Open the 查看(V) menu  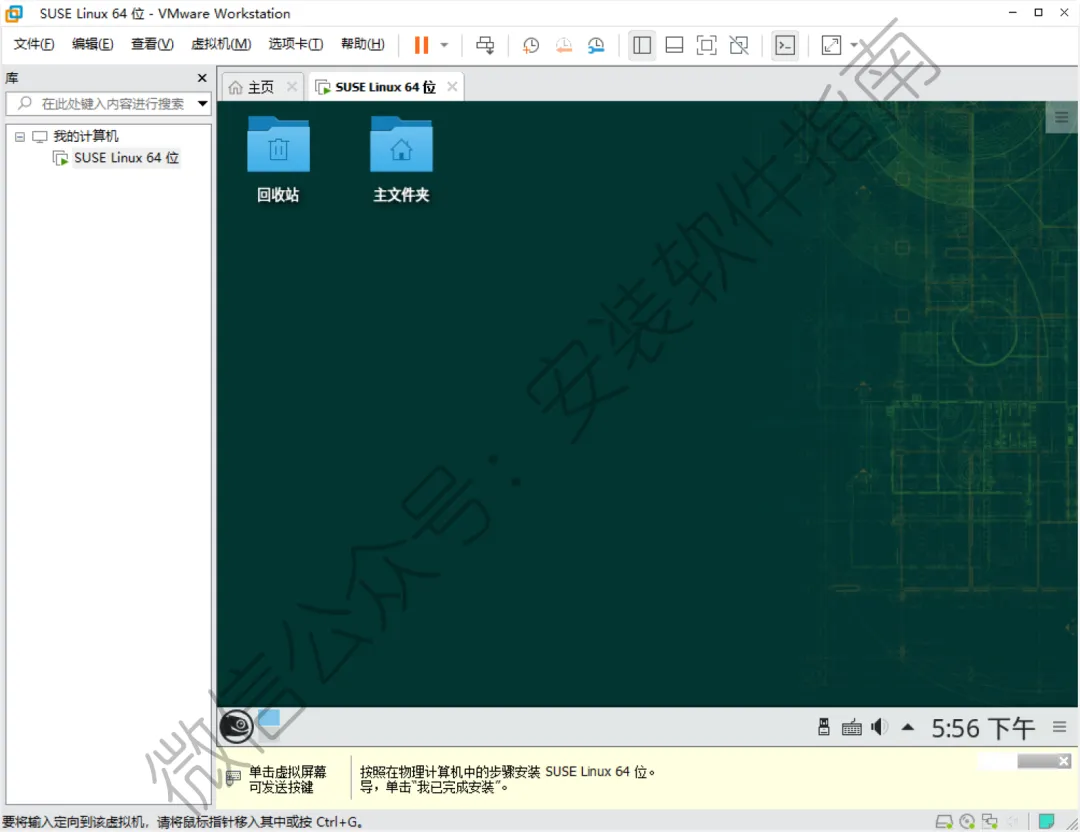coord(152,44)
